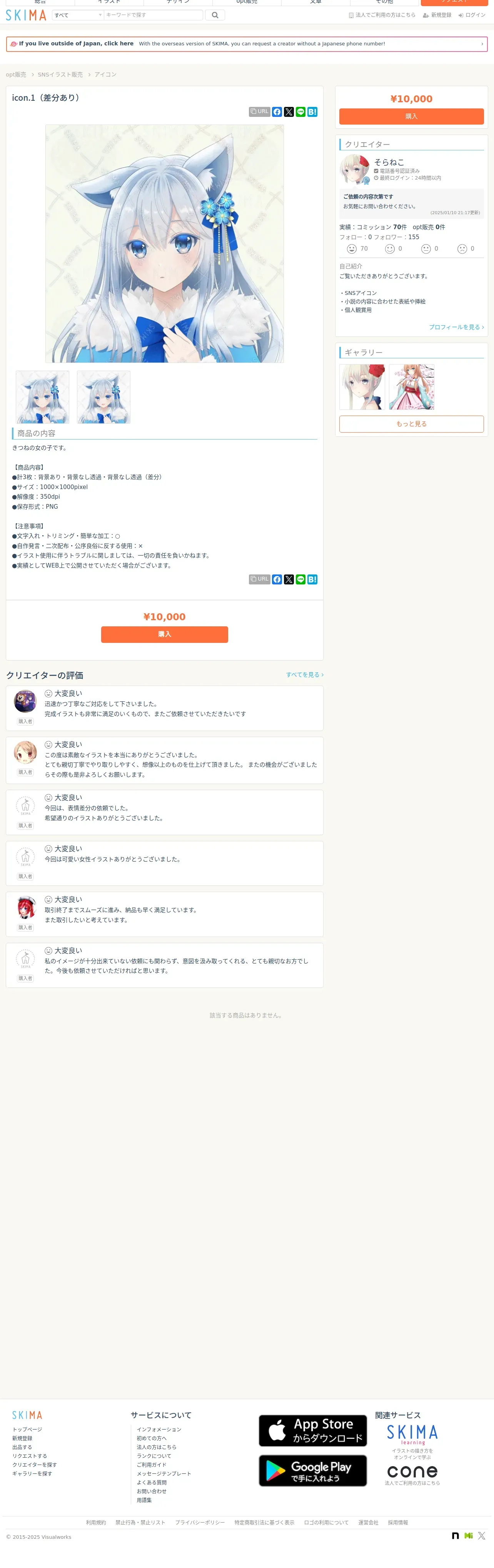Viewport: 494px width, 1568px height.
Task: Copy the URL using the lower URL button
Action: click(x=259, y=579)
